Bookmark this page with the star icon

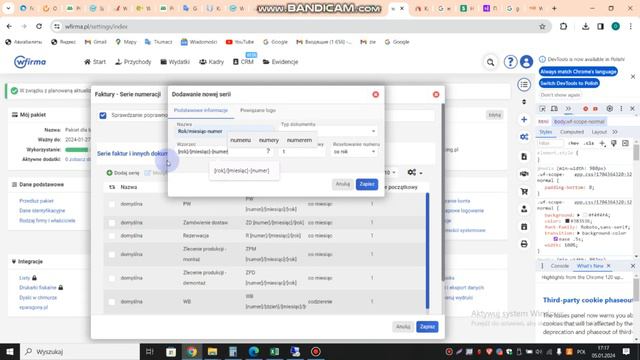click(542, 27)
